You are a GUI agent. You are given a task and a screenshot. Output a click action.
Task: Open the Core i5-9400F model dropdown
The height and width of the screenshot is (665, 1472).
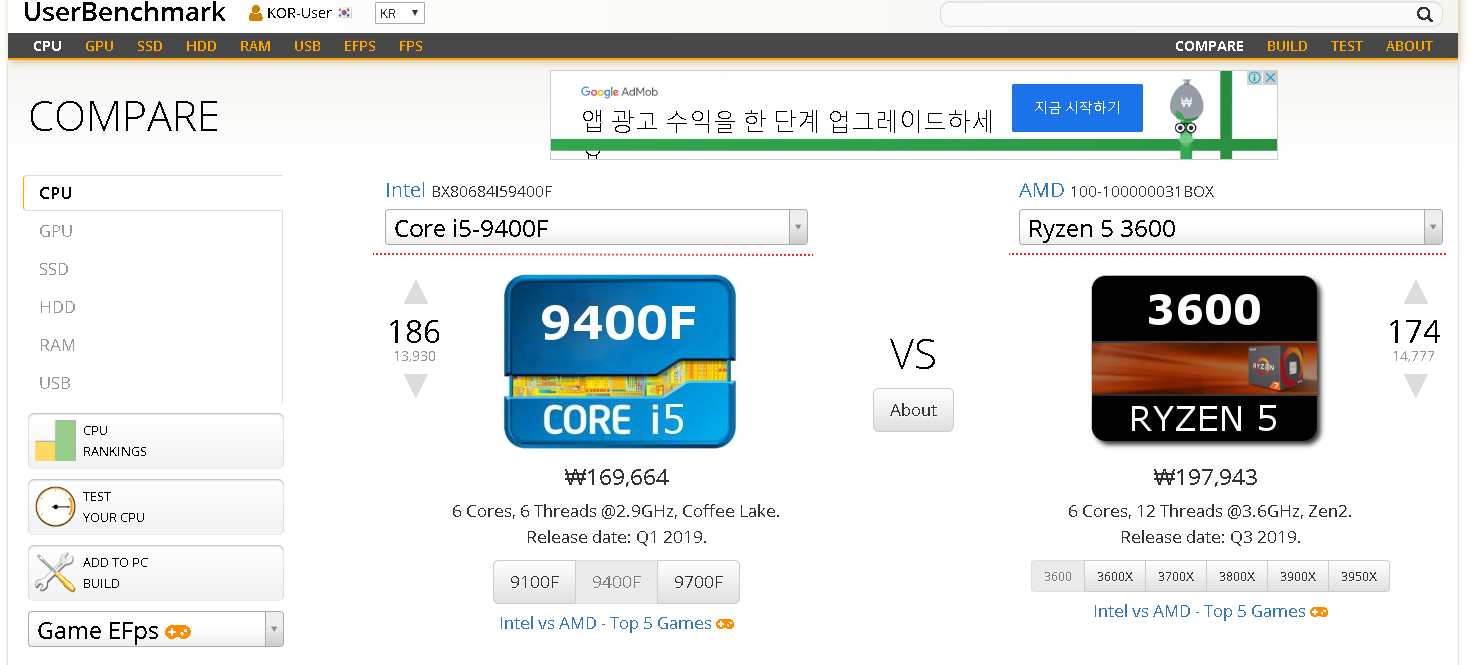(x=596, y=227)
